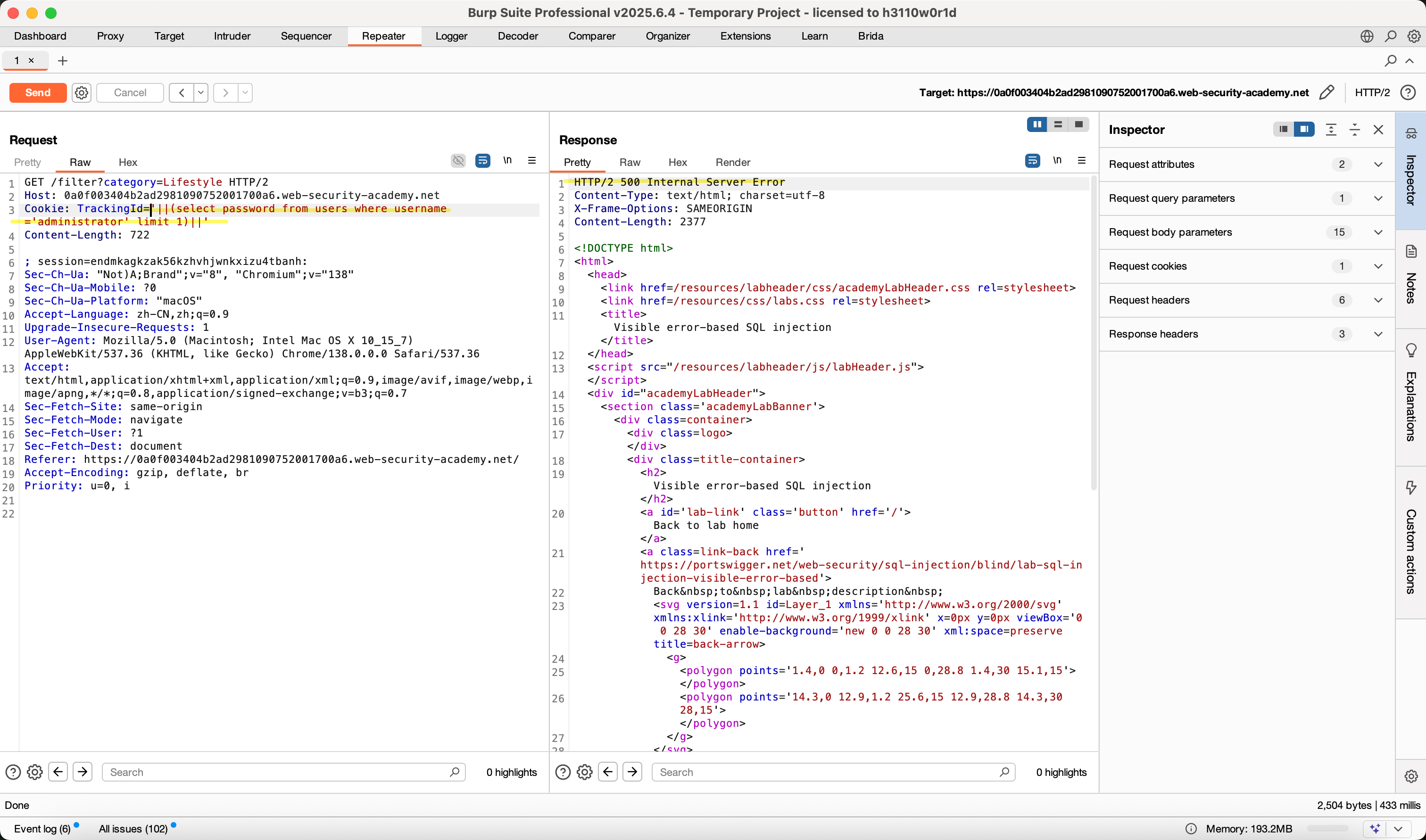
Task: Click the globe browser icon
Action: [1367, 36]
